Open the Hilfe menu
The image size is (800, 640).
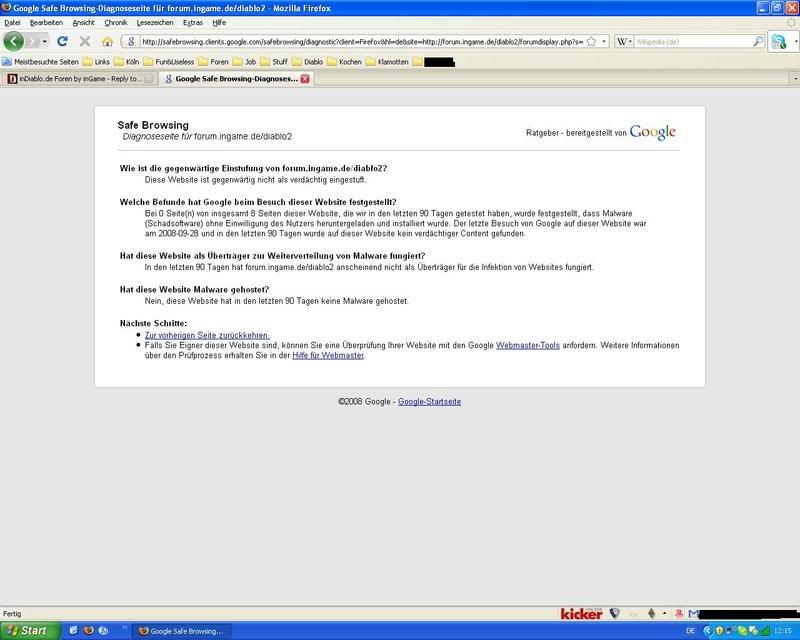(219, 22)
